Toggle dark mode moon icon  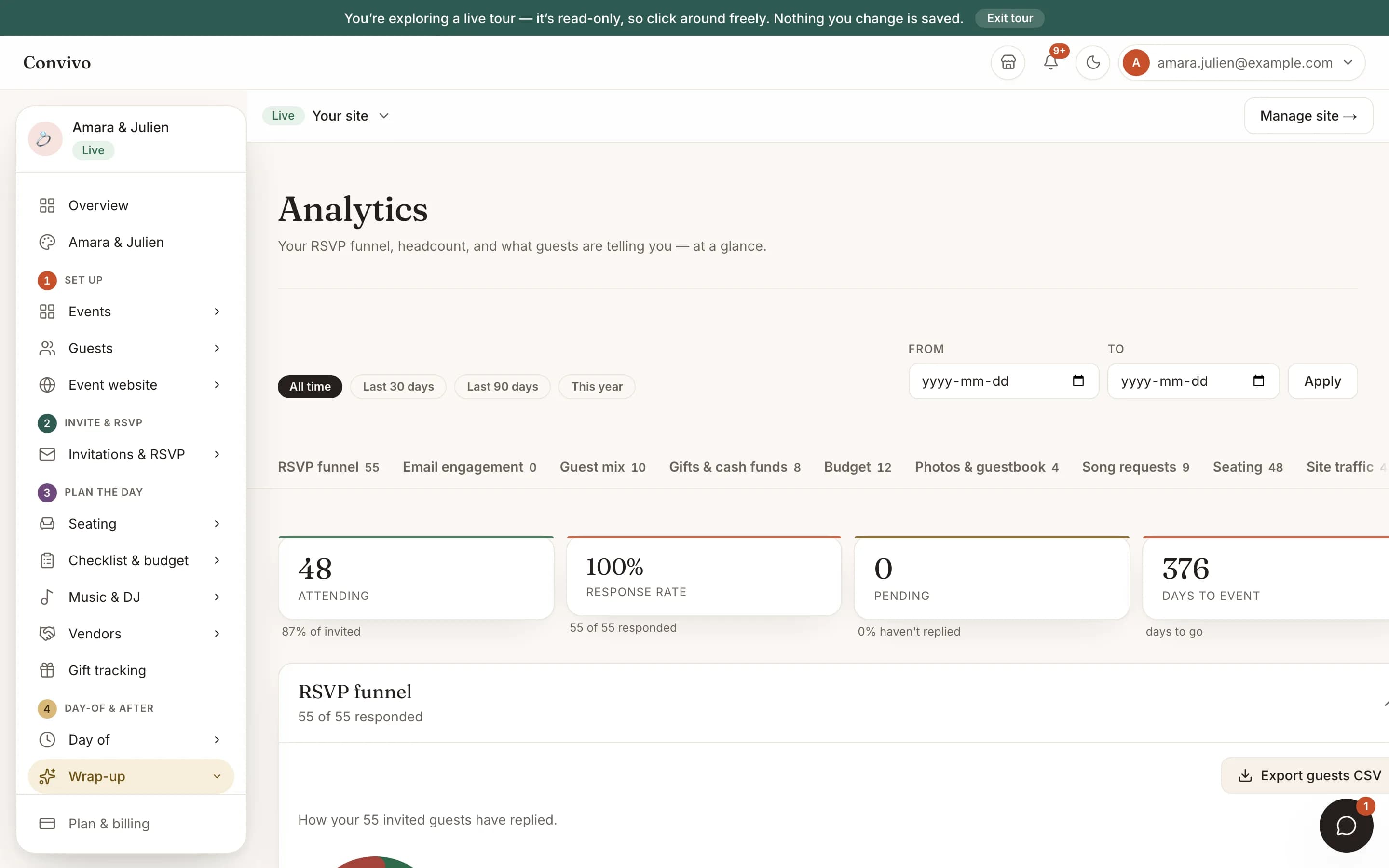pos(1093,63)
